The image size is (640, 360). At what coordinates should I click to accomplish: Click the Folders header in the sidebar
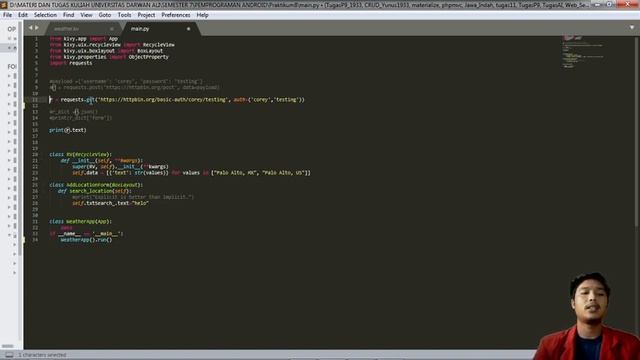click(11, 67)
